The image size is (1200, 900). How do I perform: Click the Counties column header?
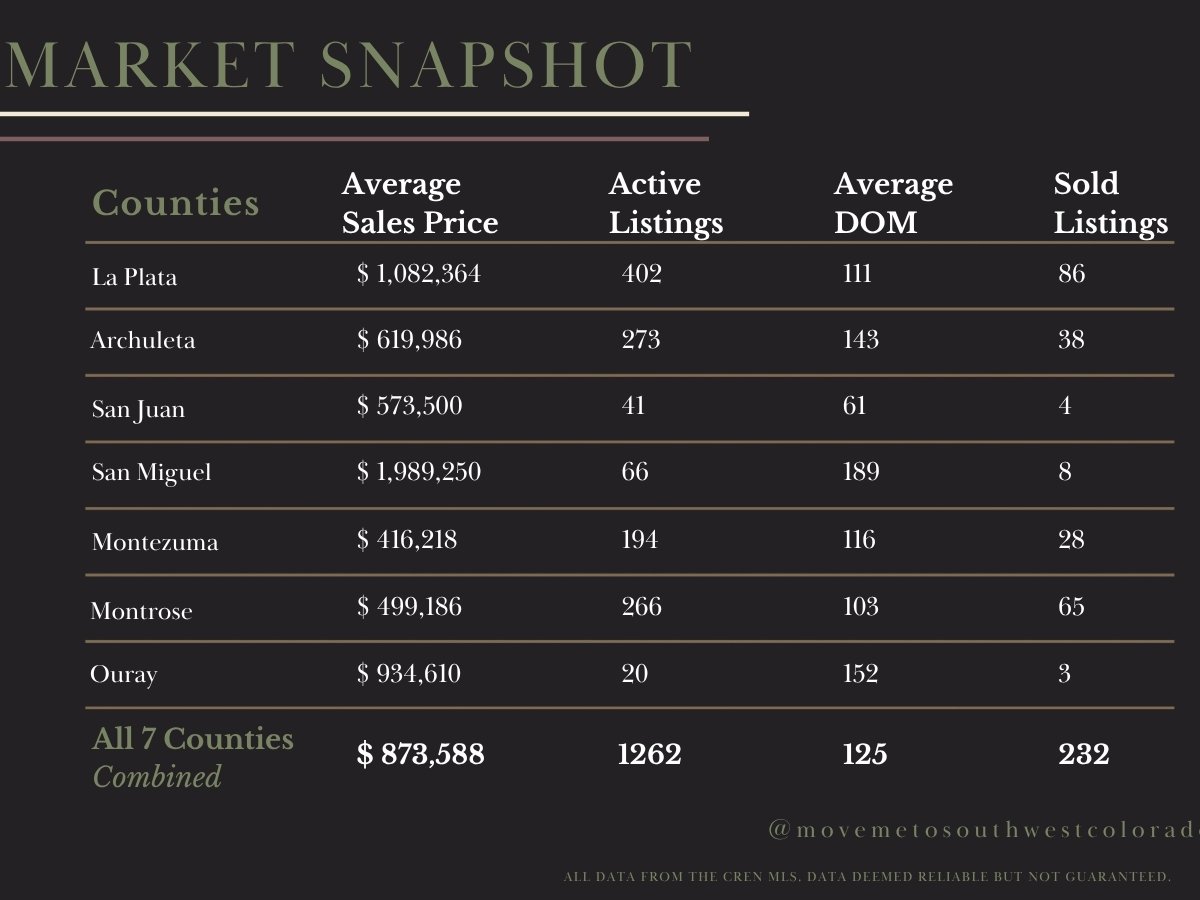pos(176,203)
